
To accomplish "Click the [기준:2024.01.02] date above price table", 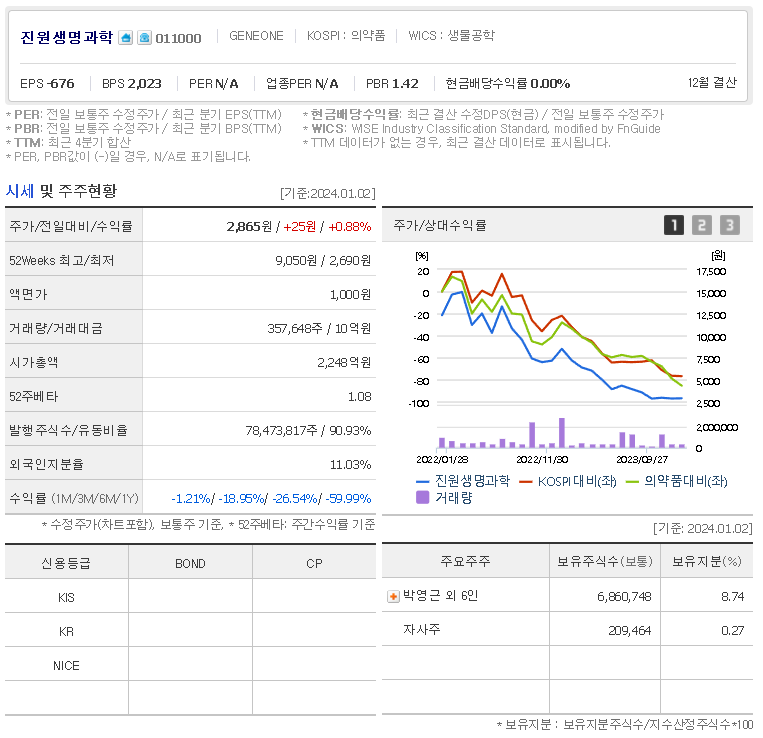I will pyautogui.click(x=327, y=194).
